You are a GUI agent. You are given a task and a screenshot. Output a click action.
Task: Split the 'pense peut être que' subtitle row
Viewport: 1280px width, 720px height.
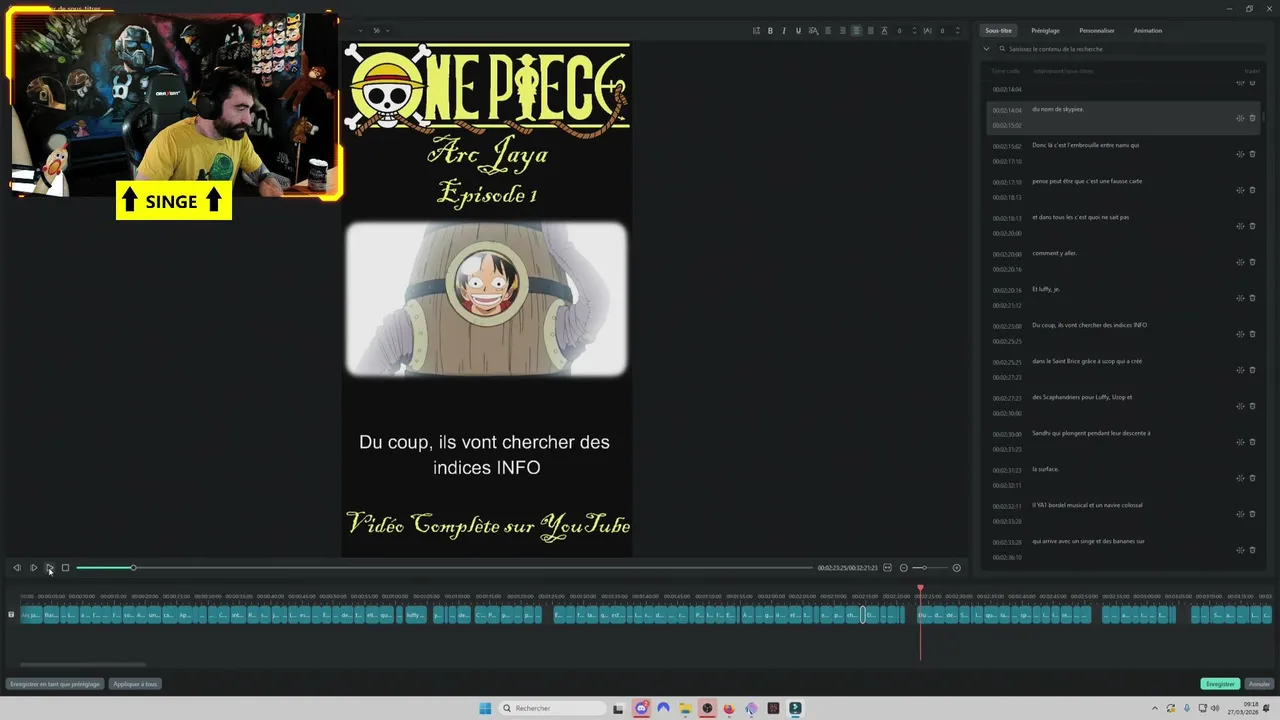(x=1240, y=190)
